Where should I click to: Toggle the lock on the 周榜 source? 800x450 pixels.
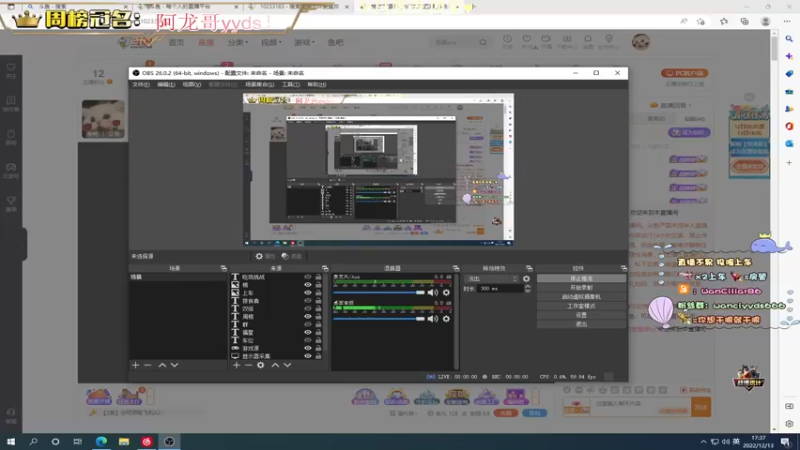pyautogui.click(x=318, y=316)
